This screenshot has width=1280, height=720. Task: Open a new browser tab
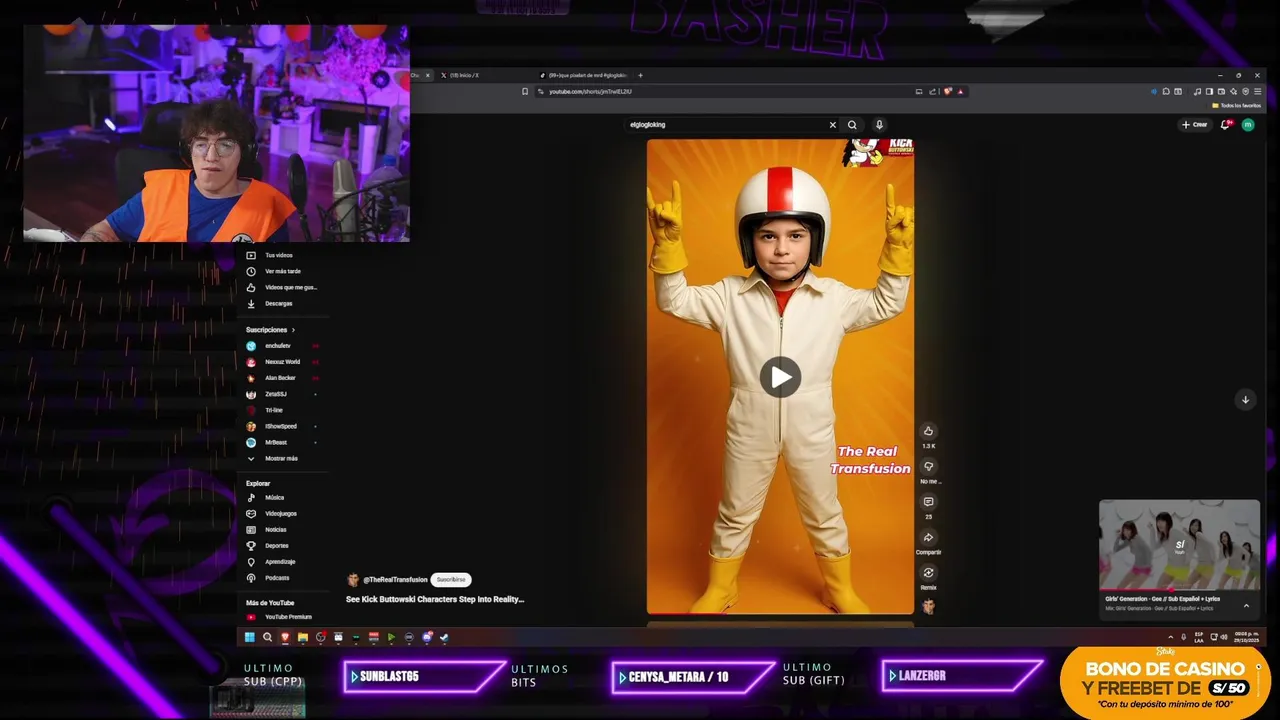coord(640,75)
